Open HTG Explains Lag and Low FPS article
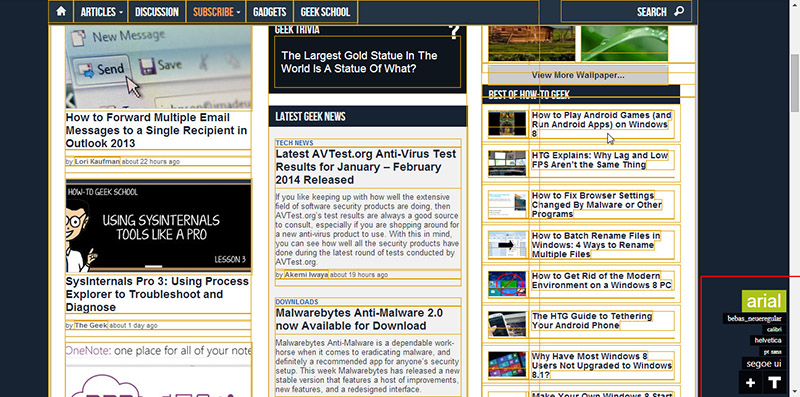The height and width of the screenshot is (397, 800). 599,160
